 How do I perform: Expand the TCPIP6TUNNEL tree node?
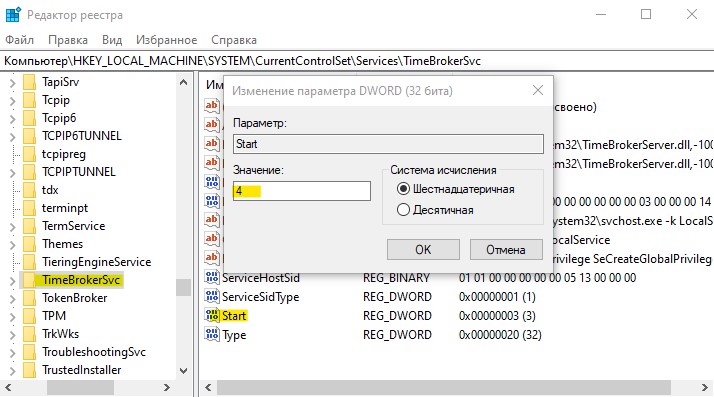[x=12, y=136]
